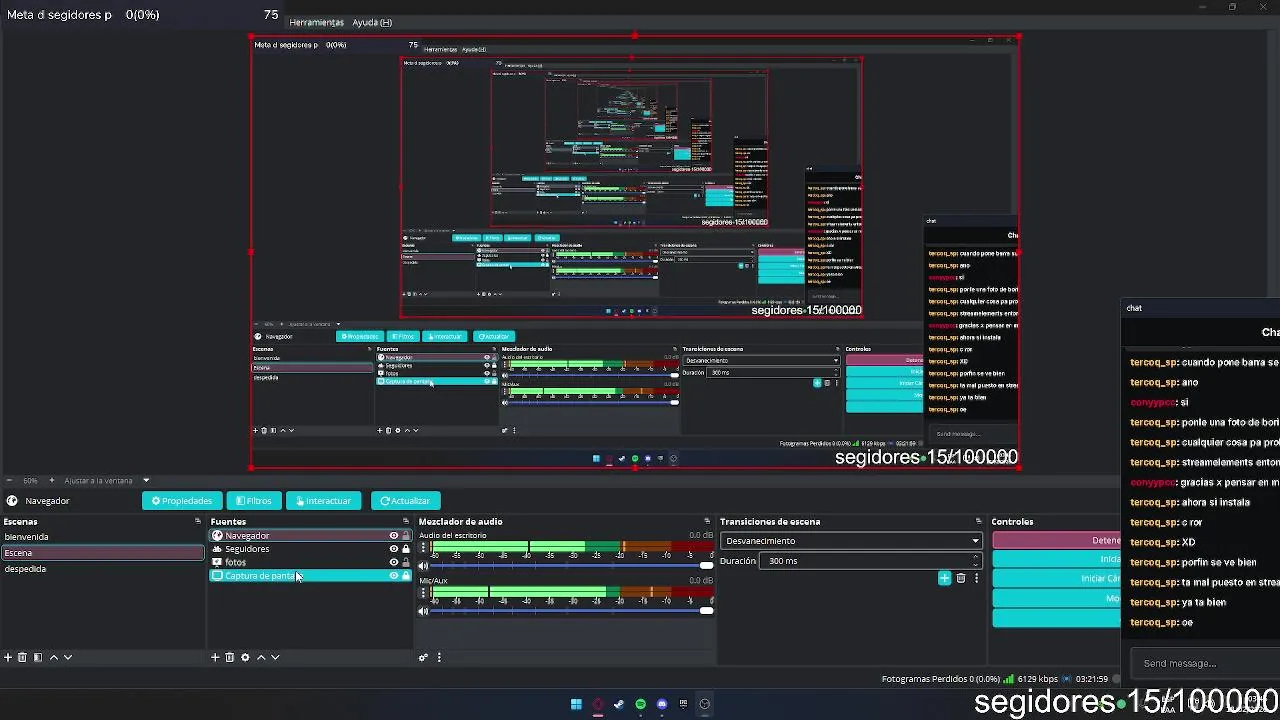This screenshot has height=720, width=1280.
Task: Undock the Fuentes panel
Action: [x=405, y=521]
